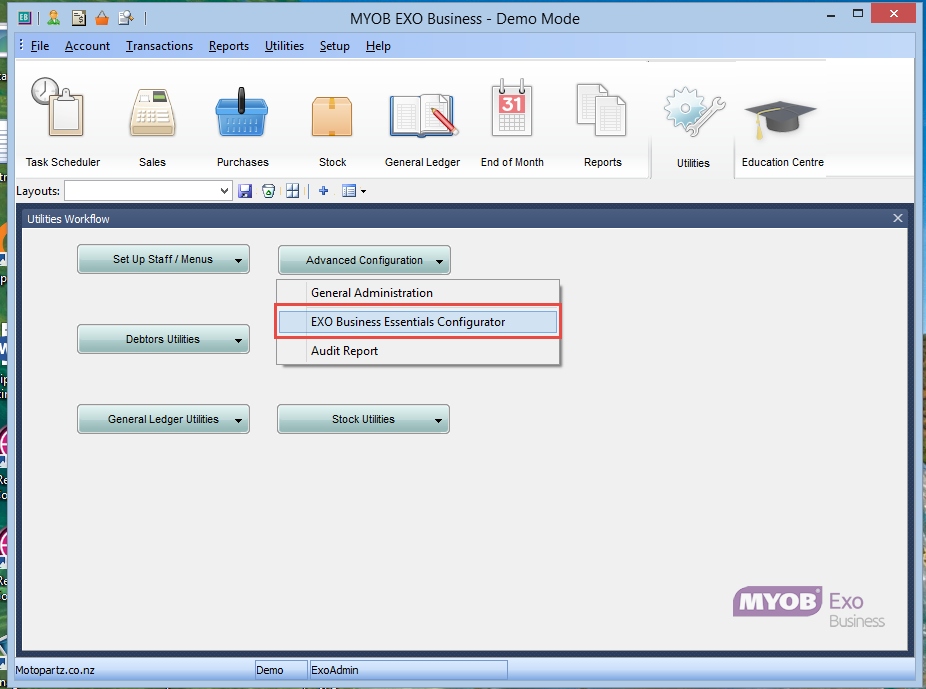This screenshot has height=689, width=926.
Task: Save layout with the floppy disk icon
Action: point(245,191)
